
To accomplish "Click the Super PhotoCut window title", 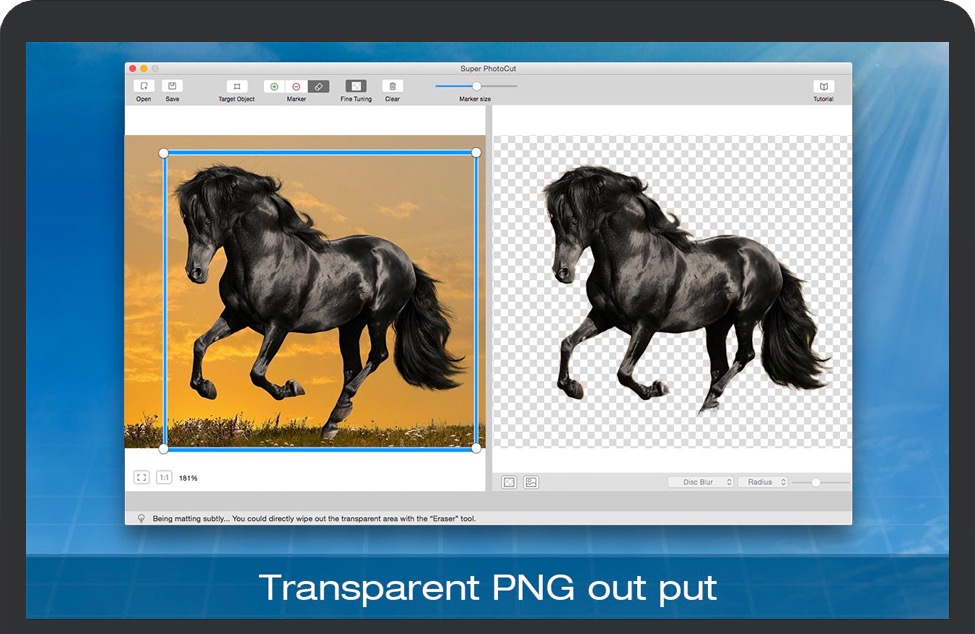I will (x=488, y=68).
